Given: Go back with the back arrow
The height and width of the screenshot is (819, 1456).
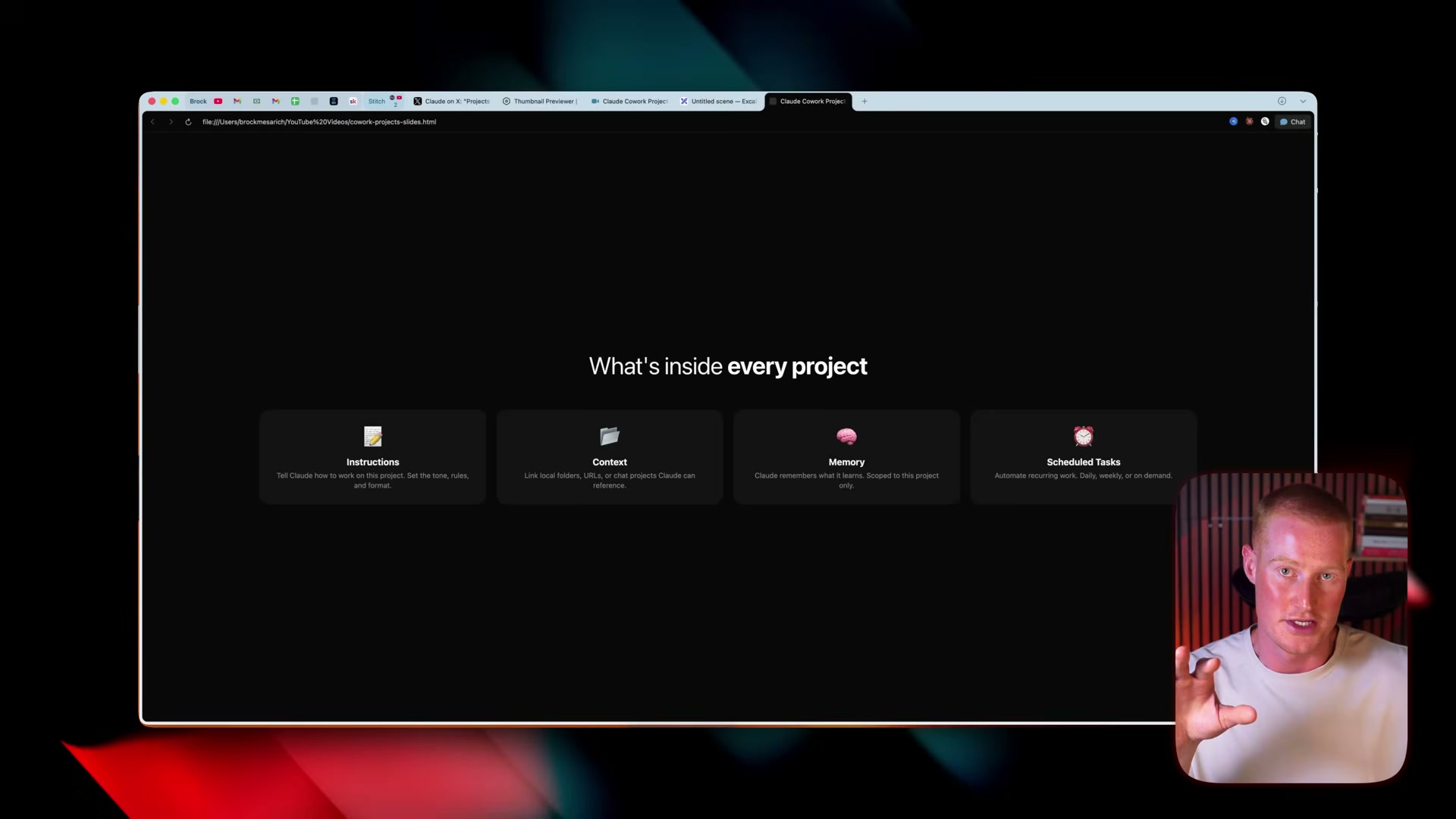Looking at the screenshot, I should (x=152, y=121).
